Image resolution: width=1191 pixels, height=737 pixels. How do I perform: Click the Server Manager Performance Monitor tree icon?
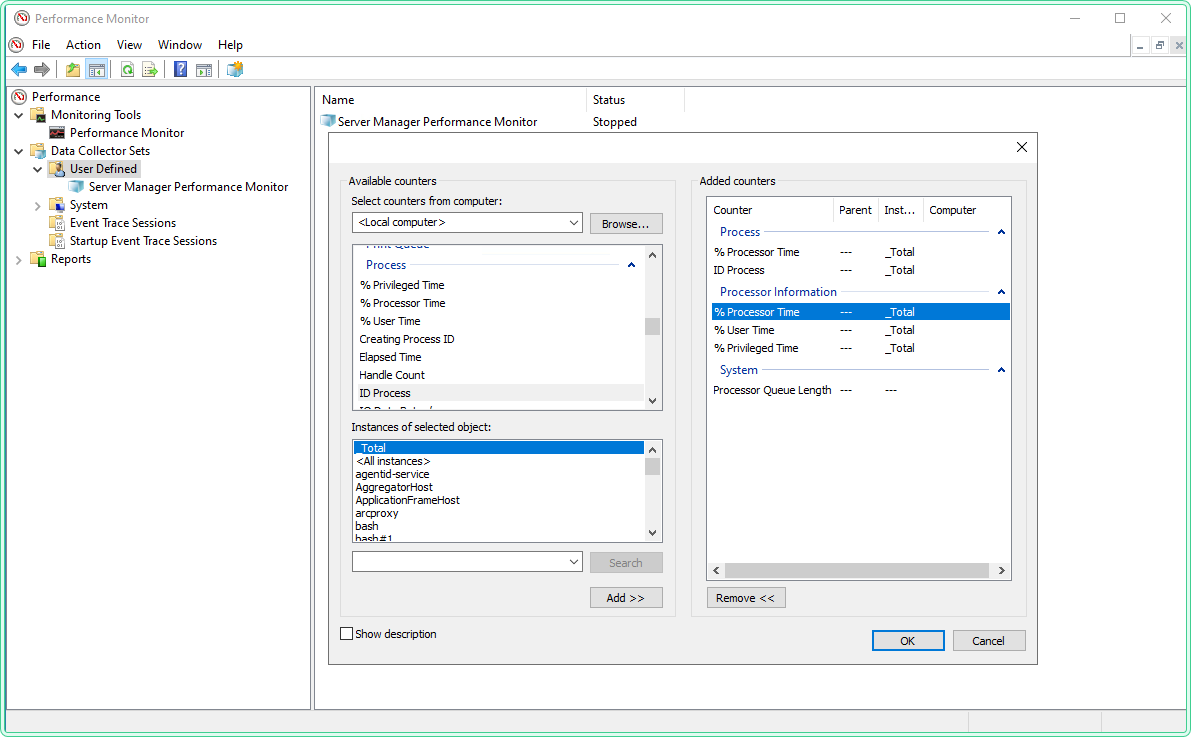(76, 187)
